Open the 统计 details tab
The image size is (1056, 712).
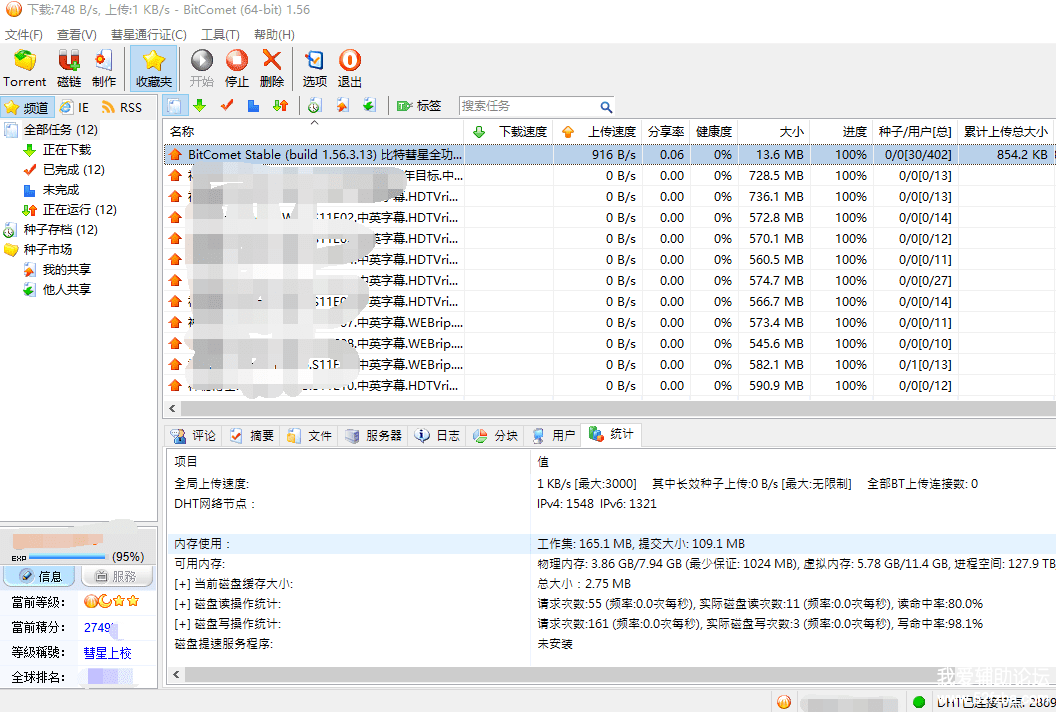(x=612, y=434)
